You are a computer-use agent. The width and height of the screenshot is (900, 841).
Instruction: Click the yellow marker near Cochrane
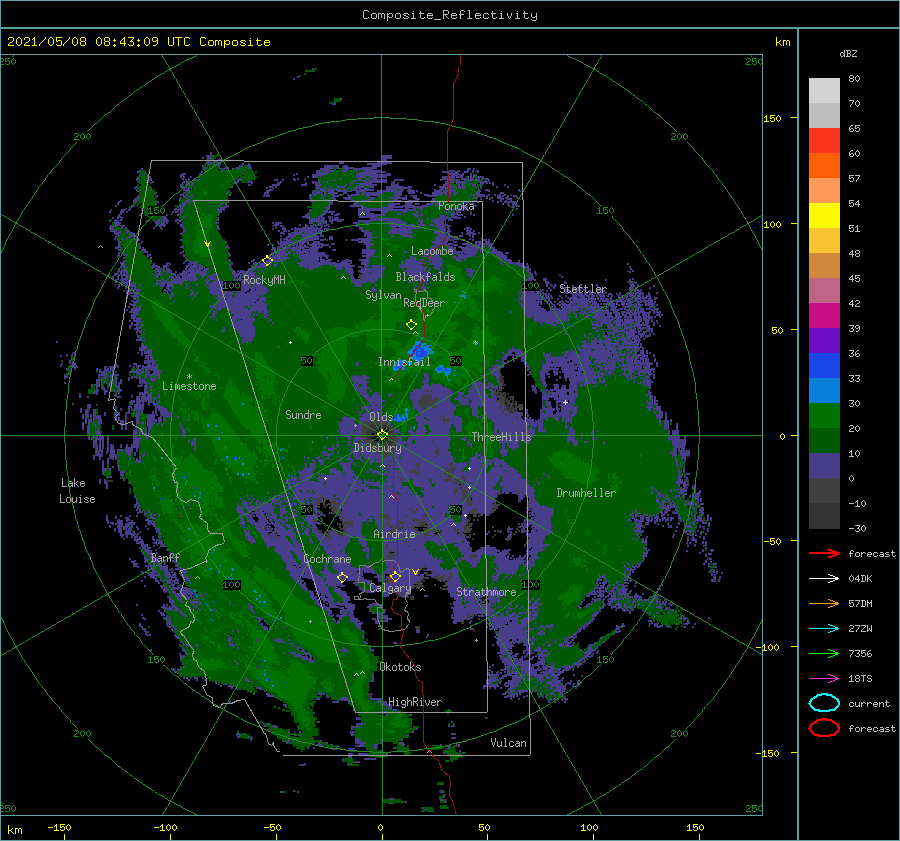pos(342,578)
